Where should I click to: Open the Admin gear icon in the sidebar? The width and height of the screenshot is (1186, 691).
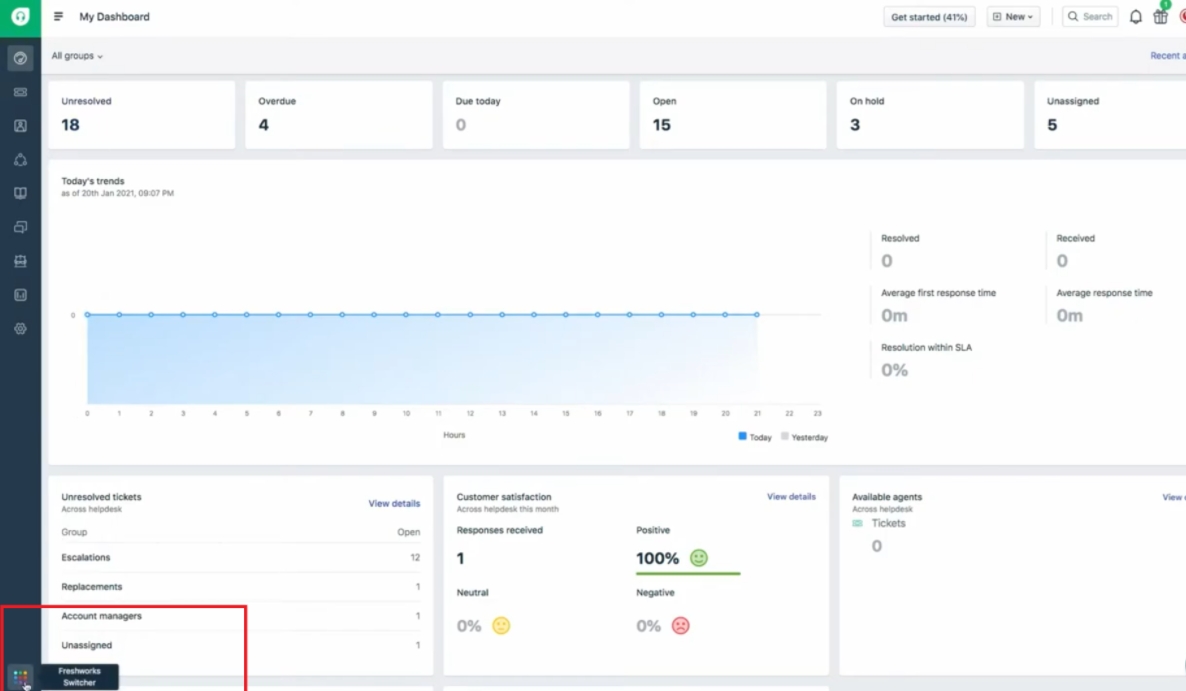20,329
